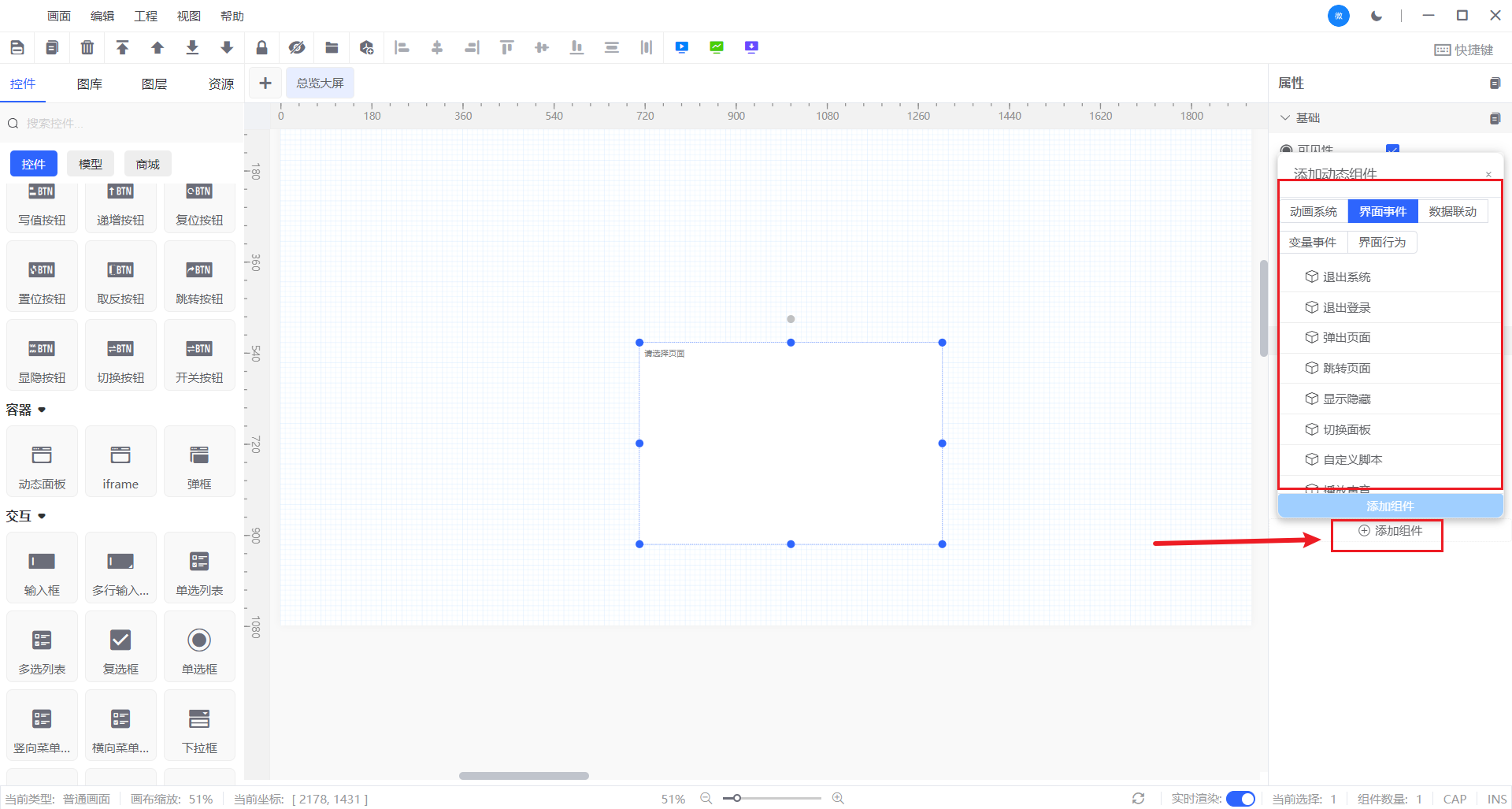Open the 工程 menu

146,16
